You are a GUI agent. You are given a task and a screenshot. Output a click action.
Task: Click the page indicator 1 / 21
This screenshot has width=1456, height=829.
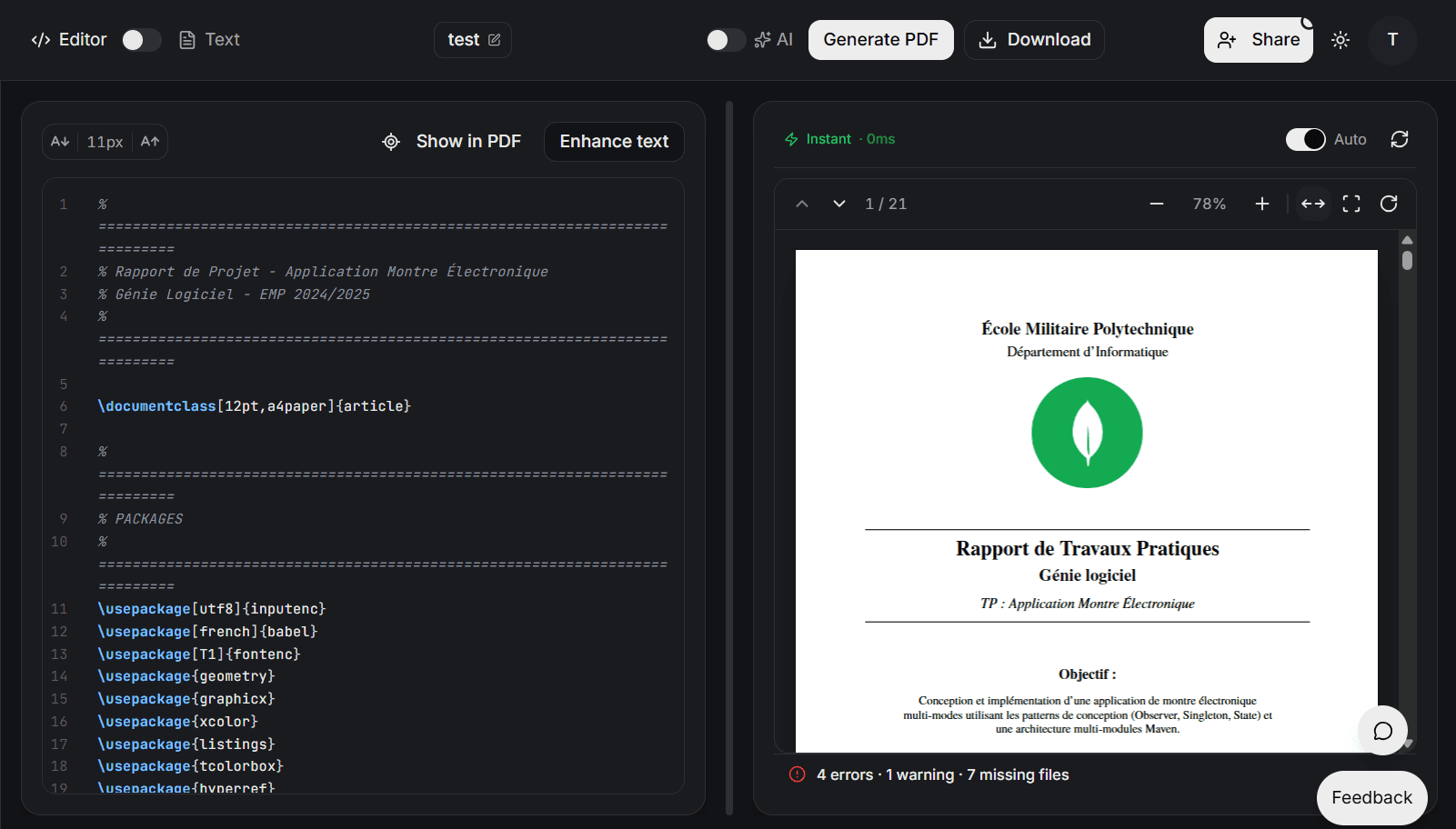click(x=886, y=204)
